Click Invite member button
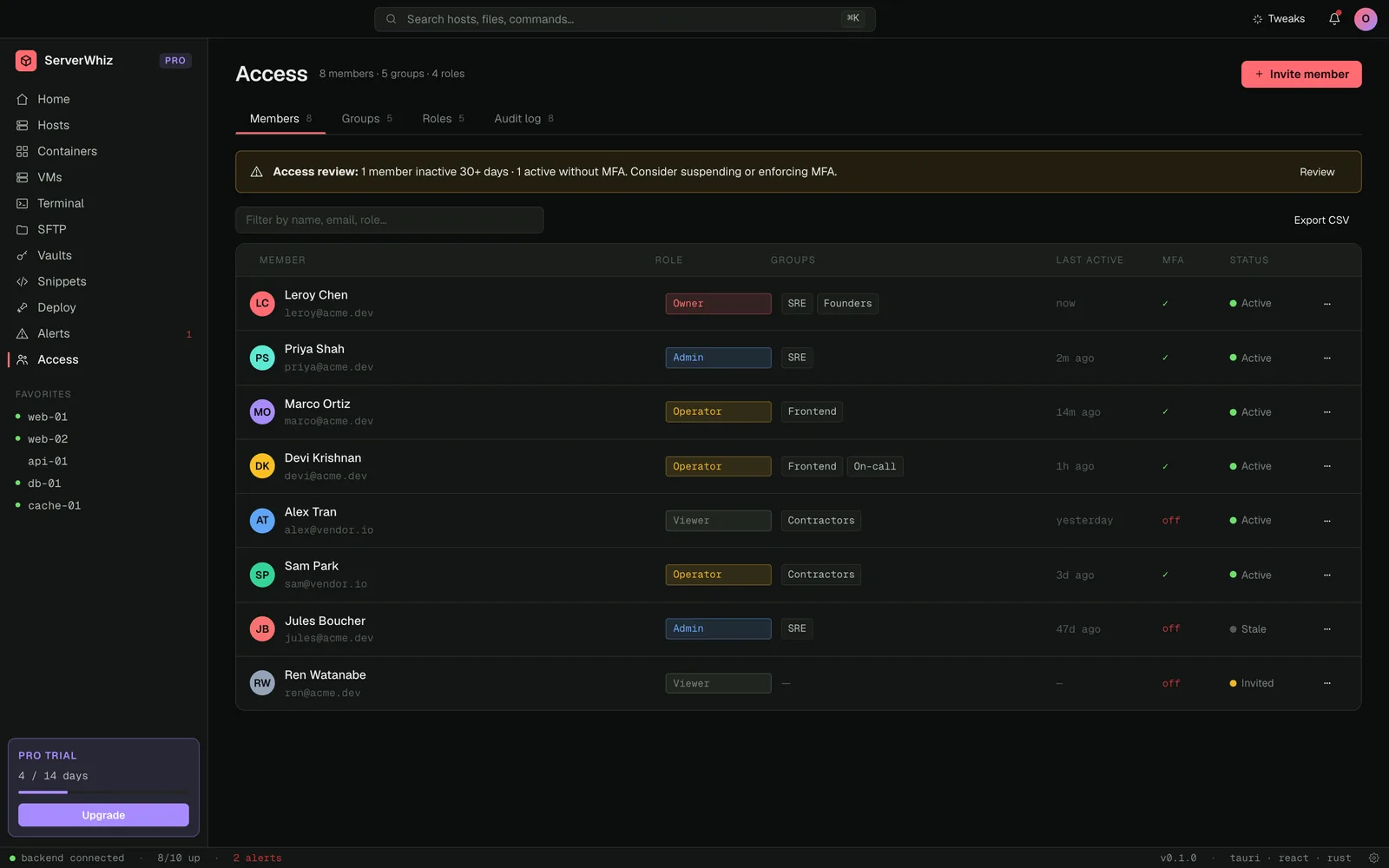This screenshot has width=1389, height=868. point(1300,74)
